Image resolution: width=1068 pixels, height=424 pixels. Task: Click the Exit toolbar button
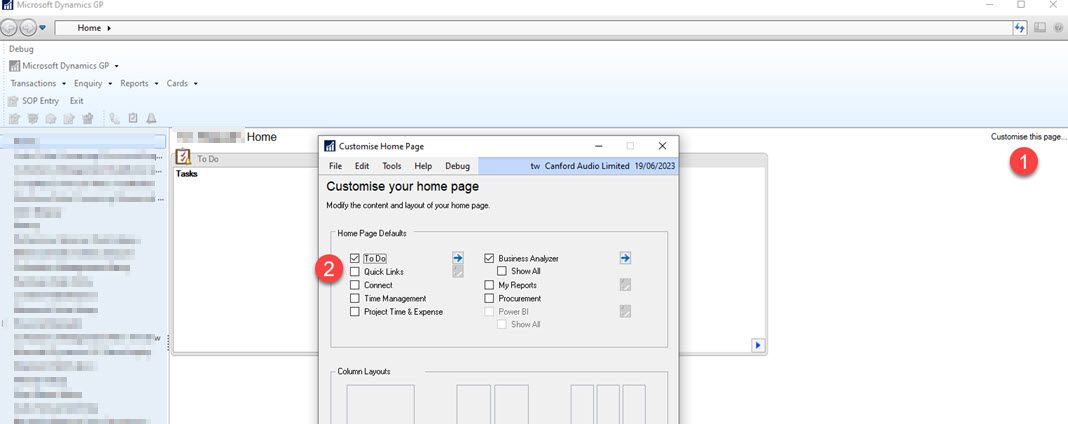pos(76,101)
